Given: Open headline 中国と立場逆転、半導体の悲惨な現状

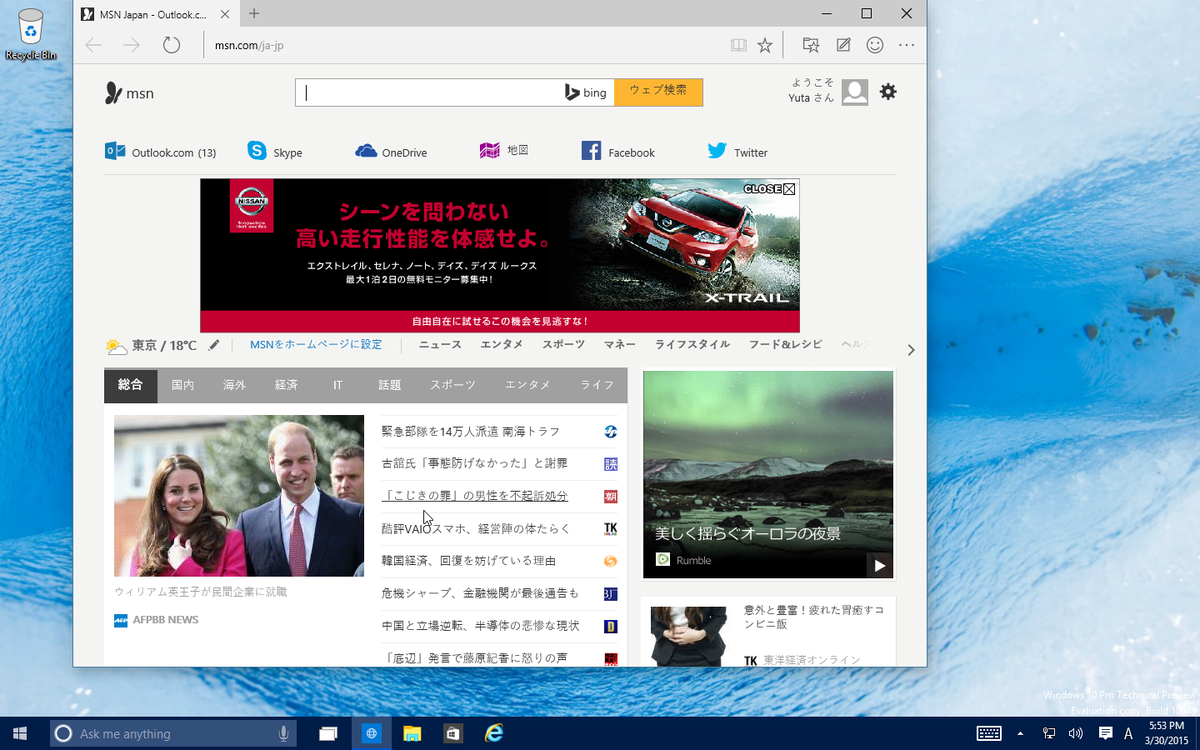Looking at the screenshot, I should tap(480, 626).
